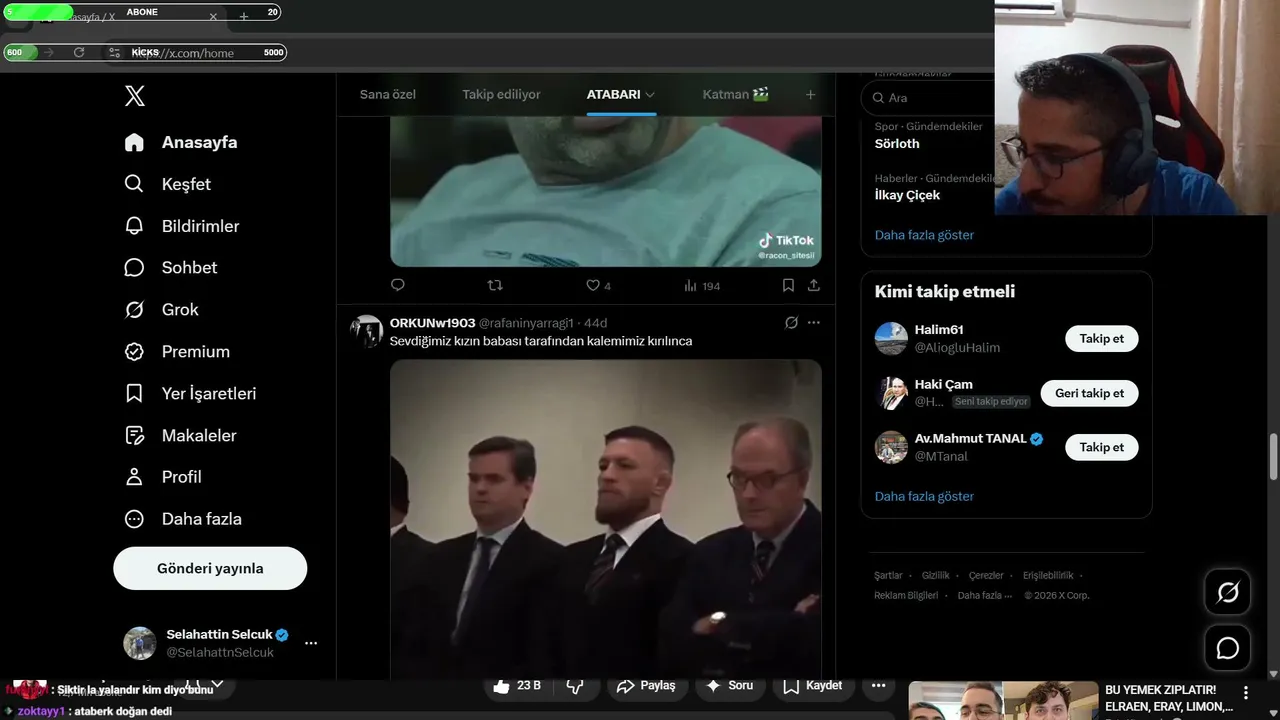Open options for the suggested YouTube video
Screen dimensions: 1280x720
pyautogui.click(x=1246, y=692)
